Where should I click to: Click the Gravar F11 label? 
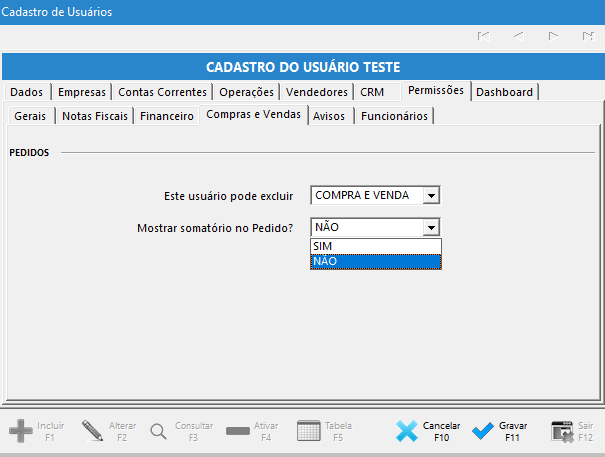pyautogui.click(x=513, y=432)
